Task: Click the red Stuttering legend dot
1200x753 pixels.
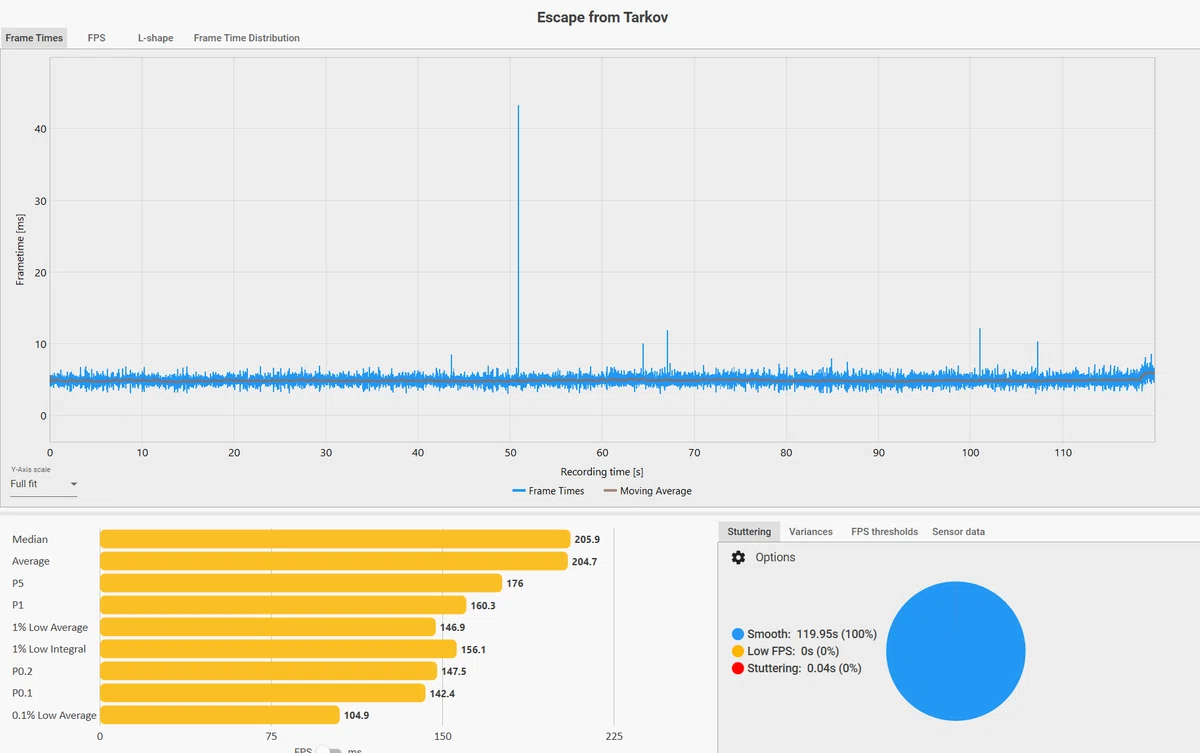Action: click(738, 668)
